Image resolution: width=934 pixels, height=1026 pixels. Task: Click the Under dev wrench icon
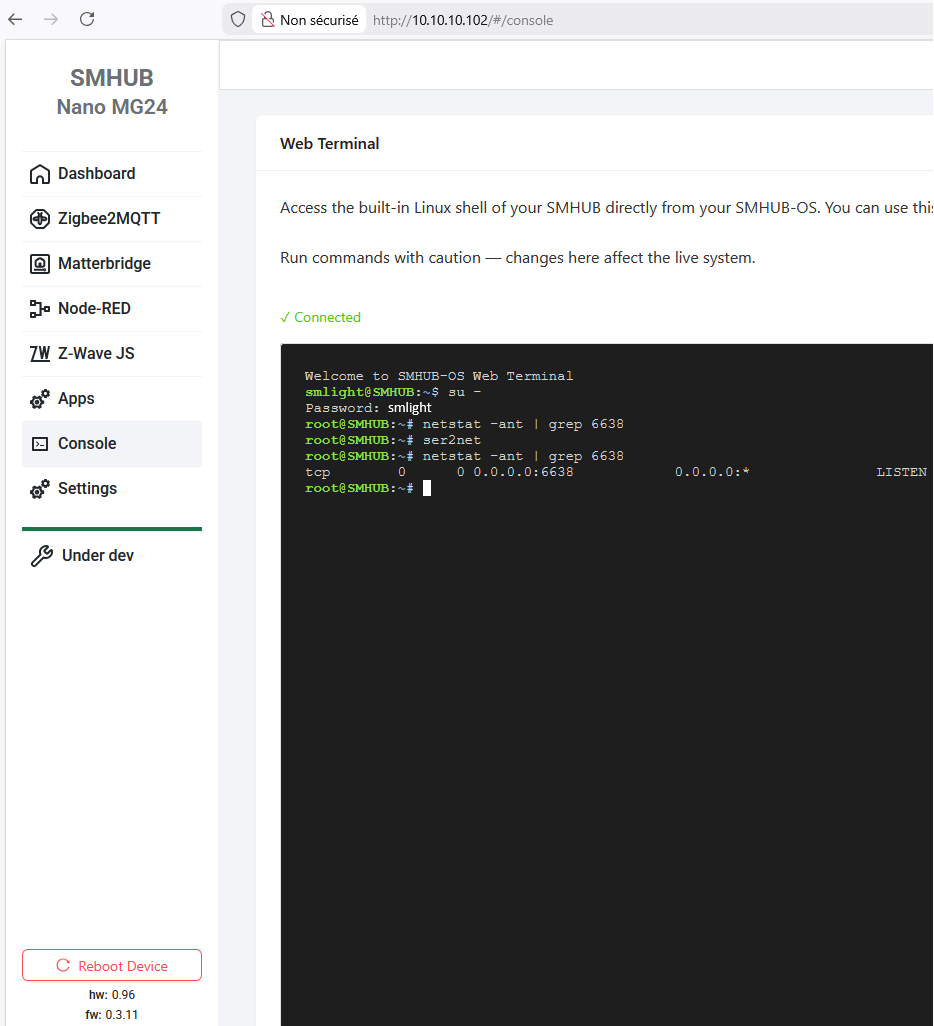click(x=42, y=556)
